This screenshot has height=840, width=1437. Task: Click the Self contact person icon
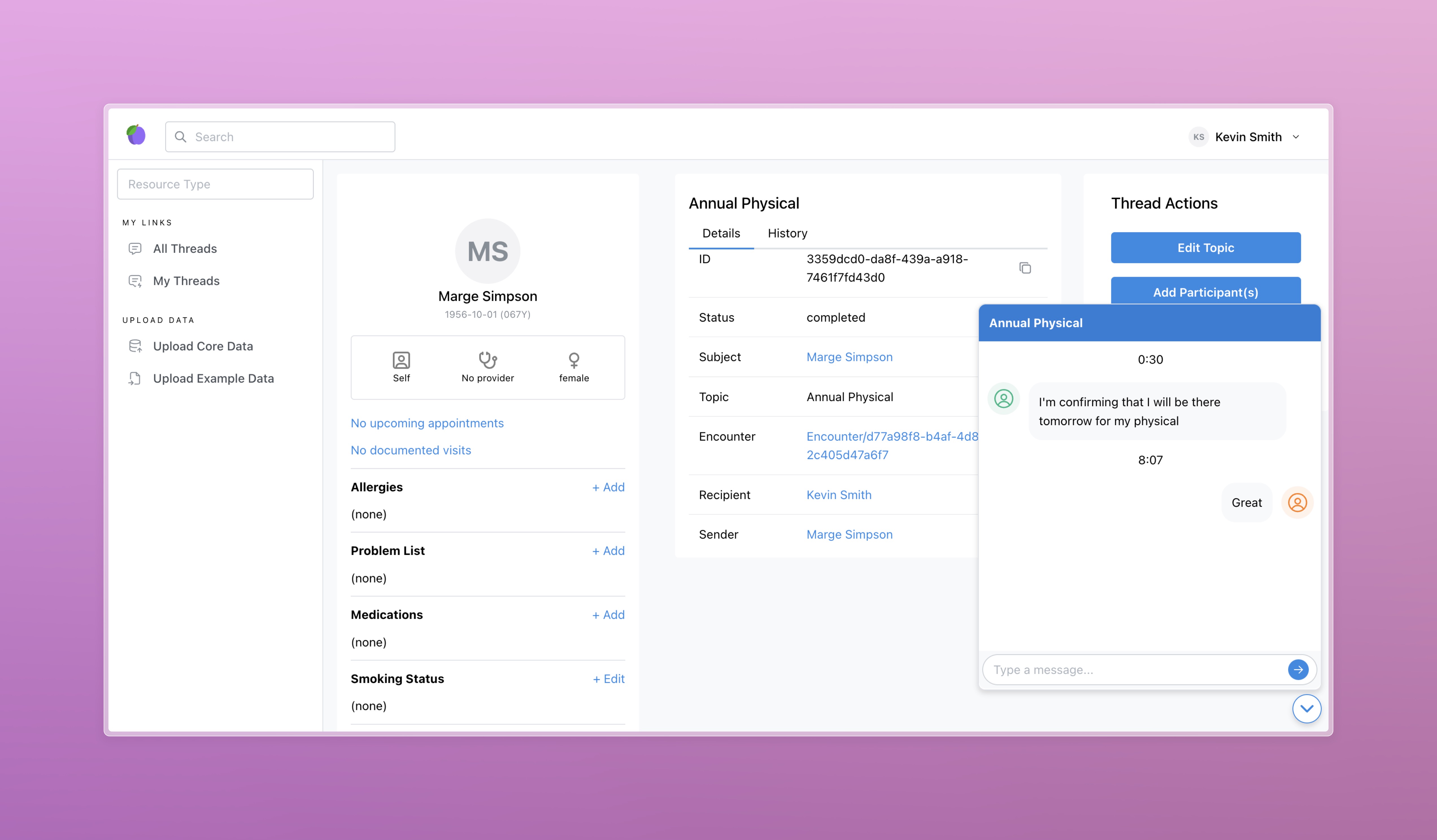click(x=401, y=360)
